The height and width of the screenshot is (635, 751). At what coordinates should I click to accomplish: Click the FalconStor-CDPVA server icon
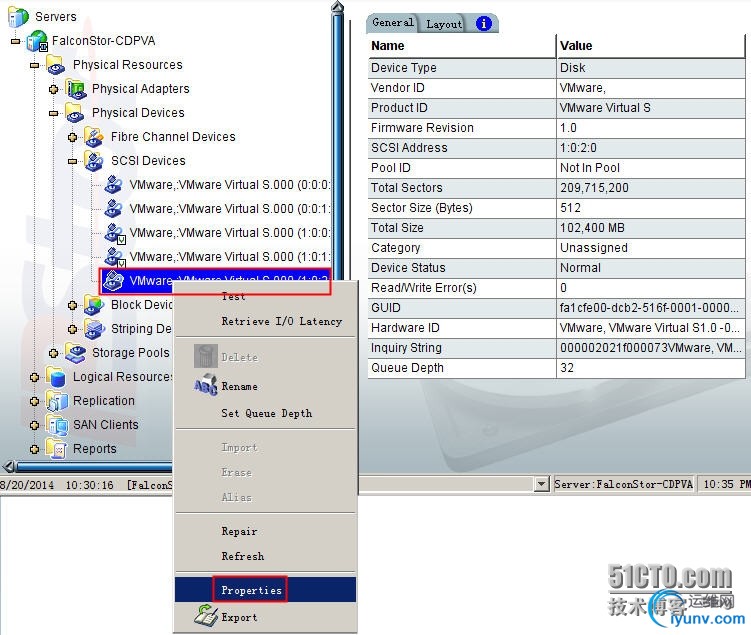click(37, 41)
